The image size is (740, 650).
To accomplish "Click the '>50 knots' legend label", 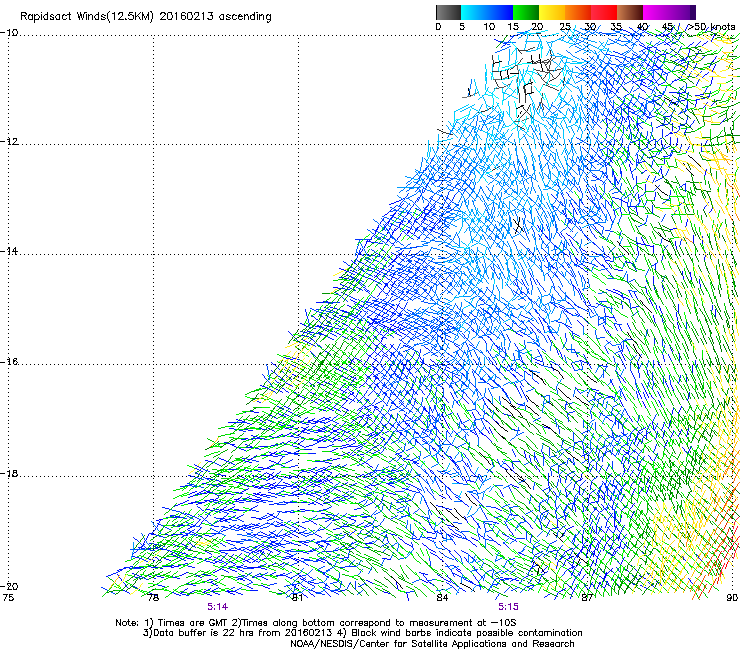I will [711, 27].
